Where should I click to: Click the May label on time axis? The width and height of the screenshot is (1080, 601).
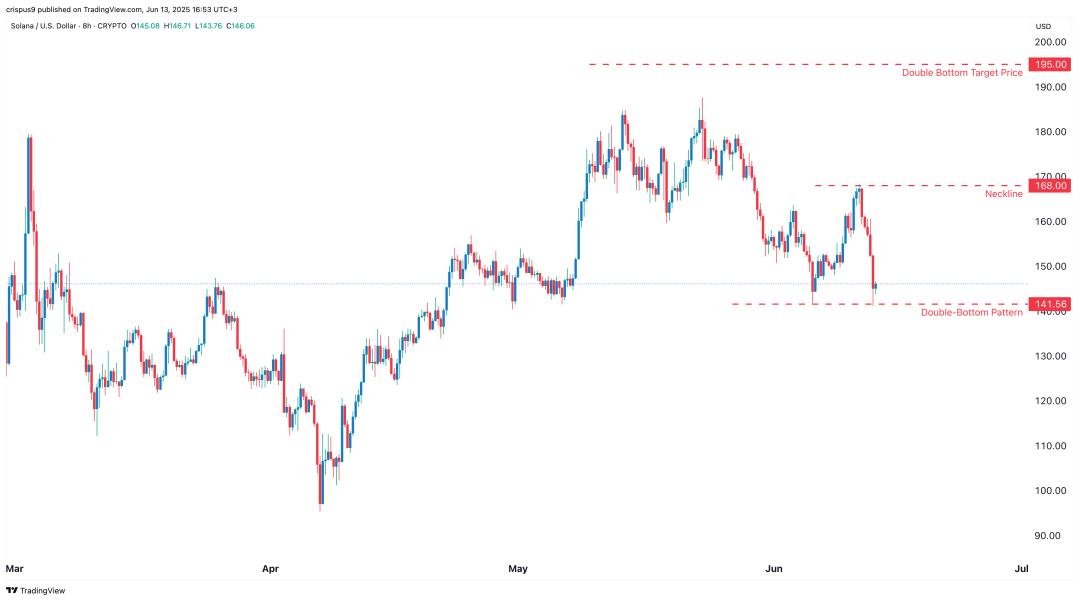pyautogui.click(x=518, y=569)
